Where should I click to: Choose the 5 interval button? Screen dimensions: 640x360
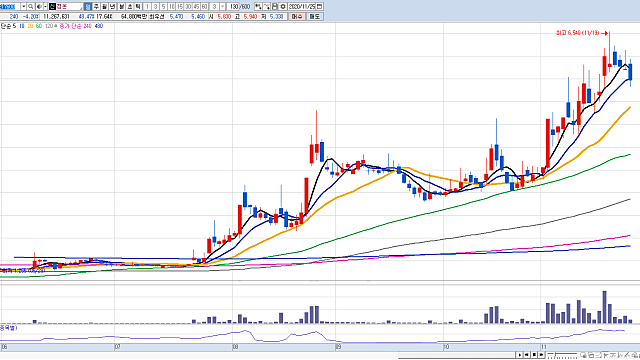pos(164,7)
